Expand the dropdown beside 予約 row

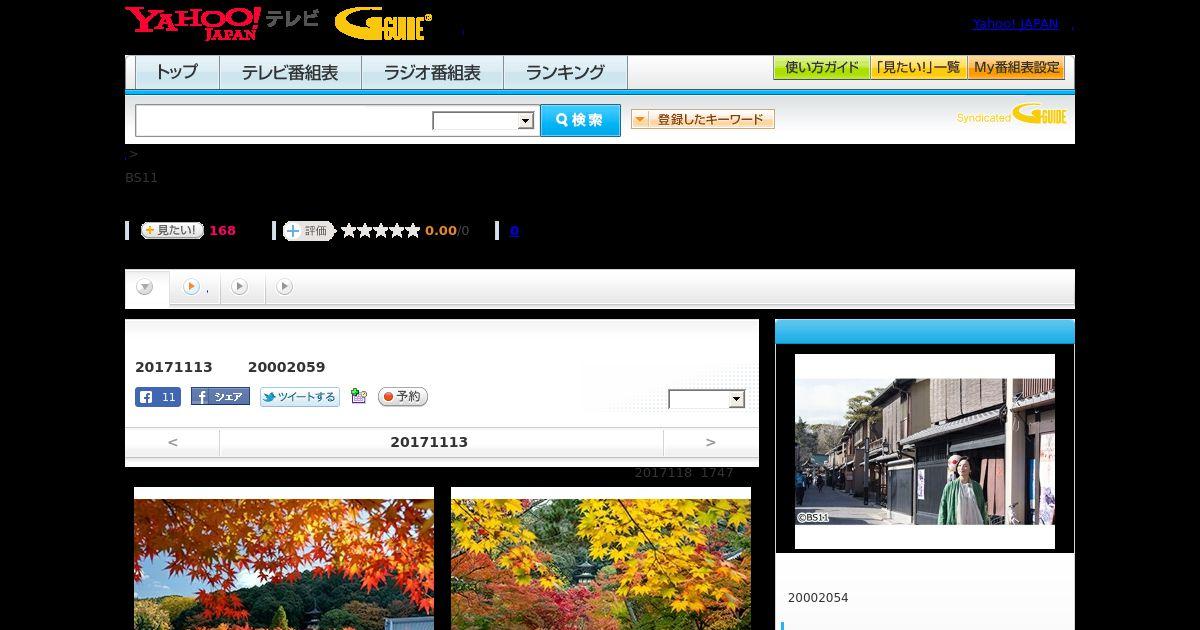point(707,400)
